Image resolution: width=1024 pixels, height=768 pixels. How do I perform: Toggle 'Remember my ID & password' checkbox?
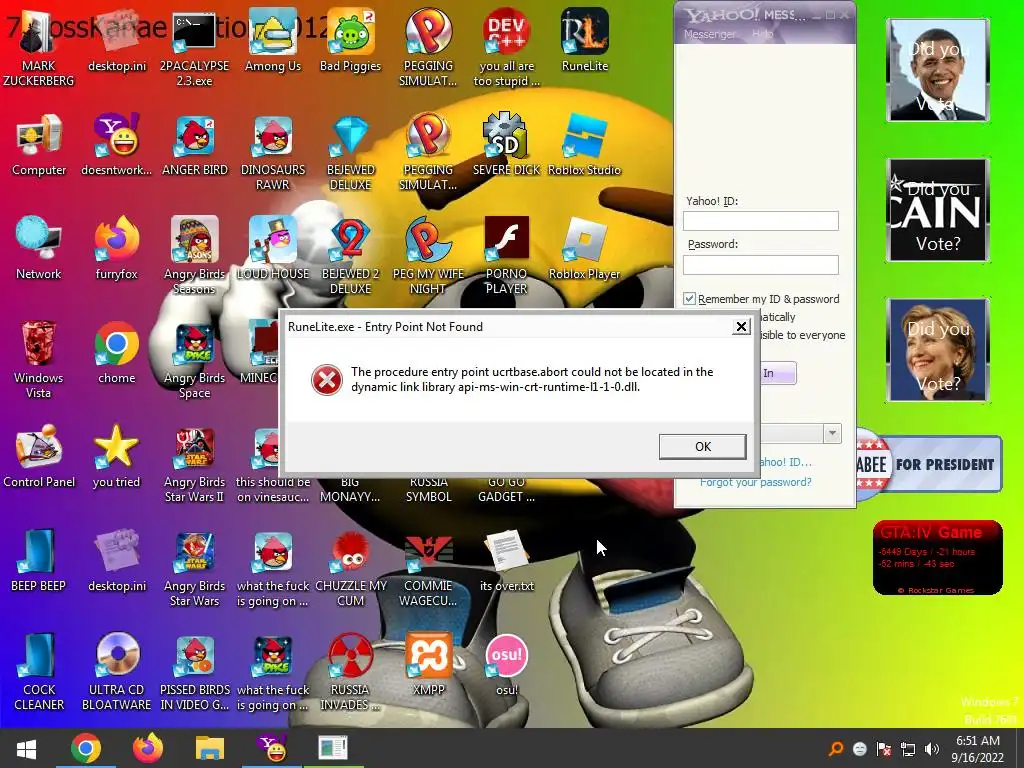689,298
